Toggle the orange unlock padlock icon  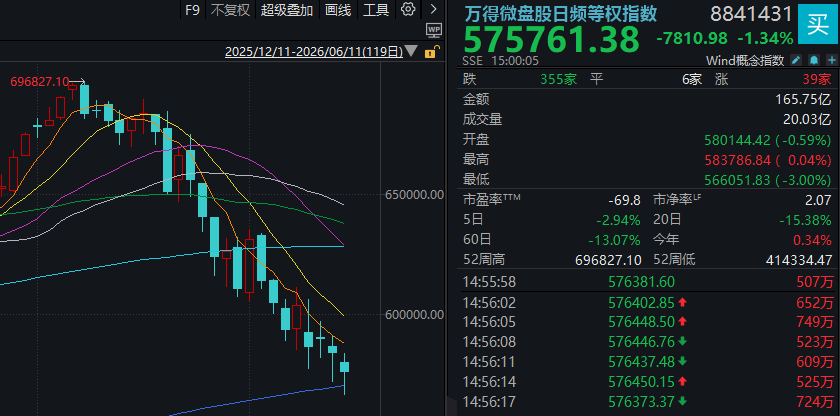click(x=431, y=52)
